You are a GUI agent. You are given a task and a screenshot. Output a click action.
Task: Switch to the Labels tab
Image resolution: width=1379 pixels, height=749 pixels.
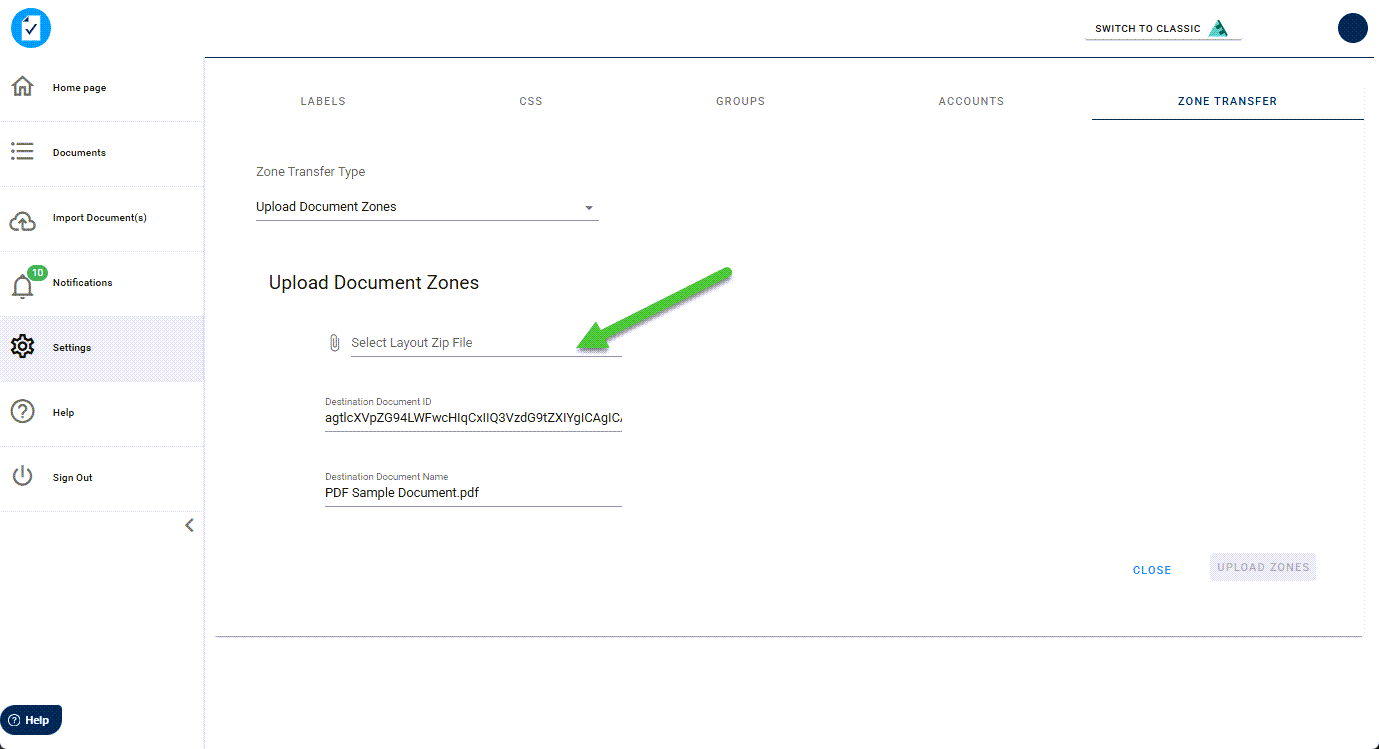click(322, 101)
